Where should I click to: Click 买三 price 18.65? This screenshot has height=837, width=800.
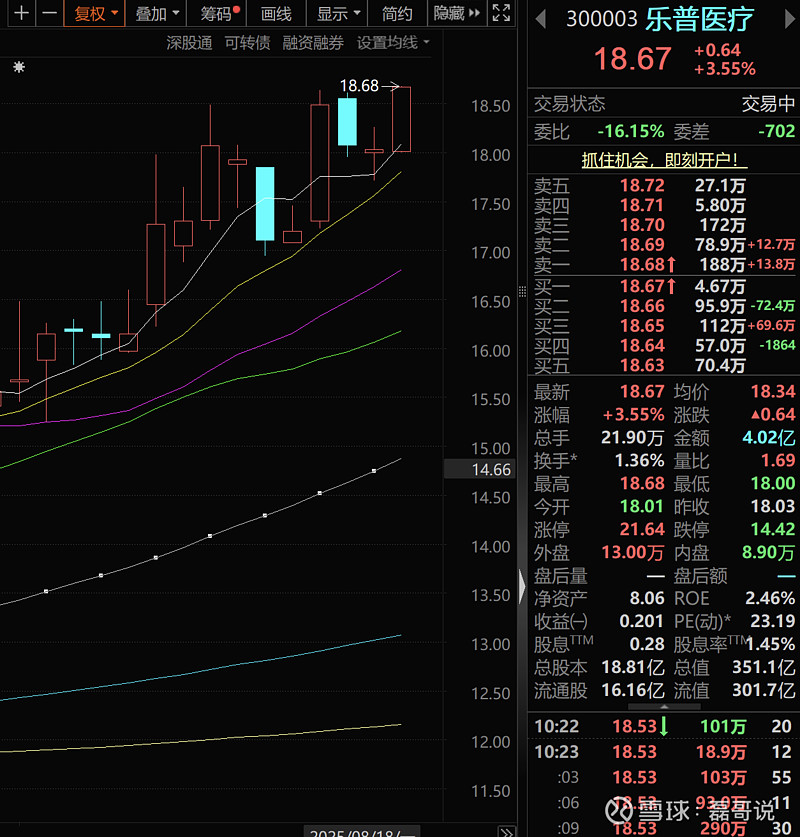[642, 326]
